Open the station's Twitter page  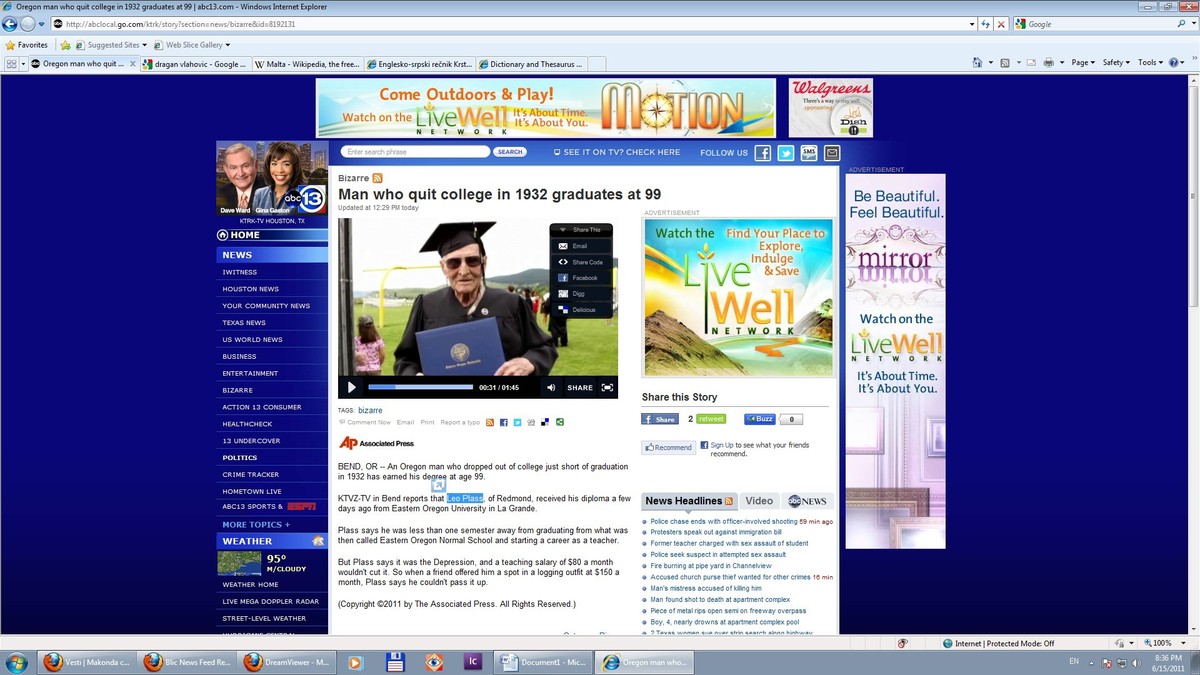786,152
